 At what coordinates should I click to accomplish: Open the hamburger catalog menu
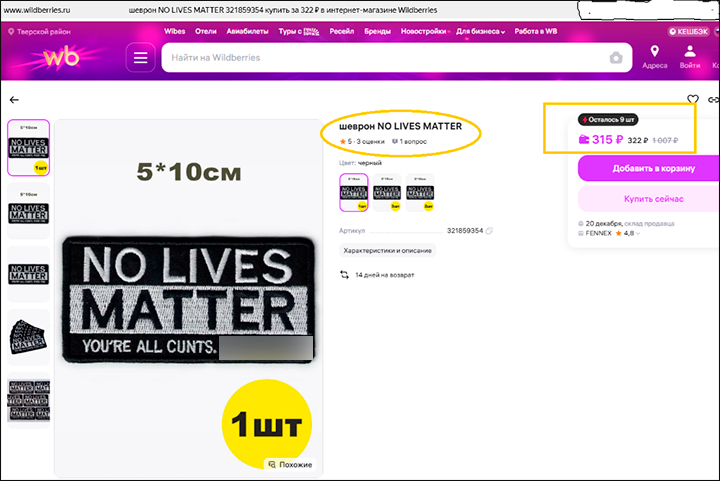(141, 58)
